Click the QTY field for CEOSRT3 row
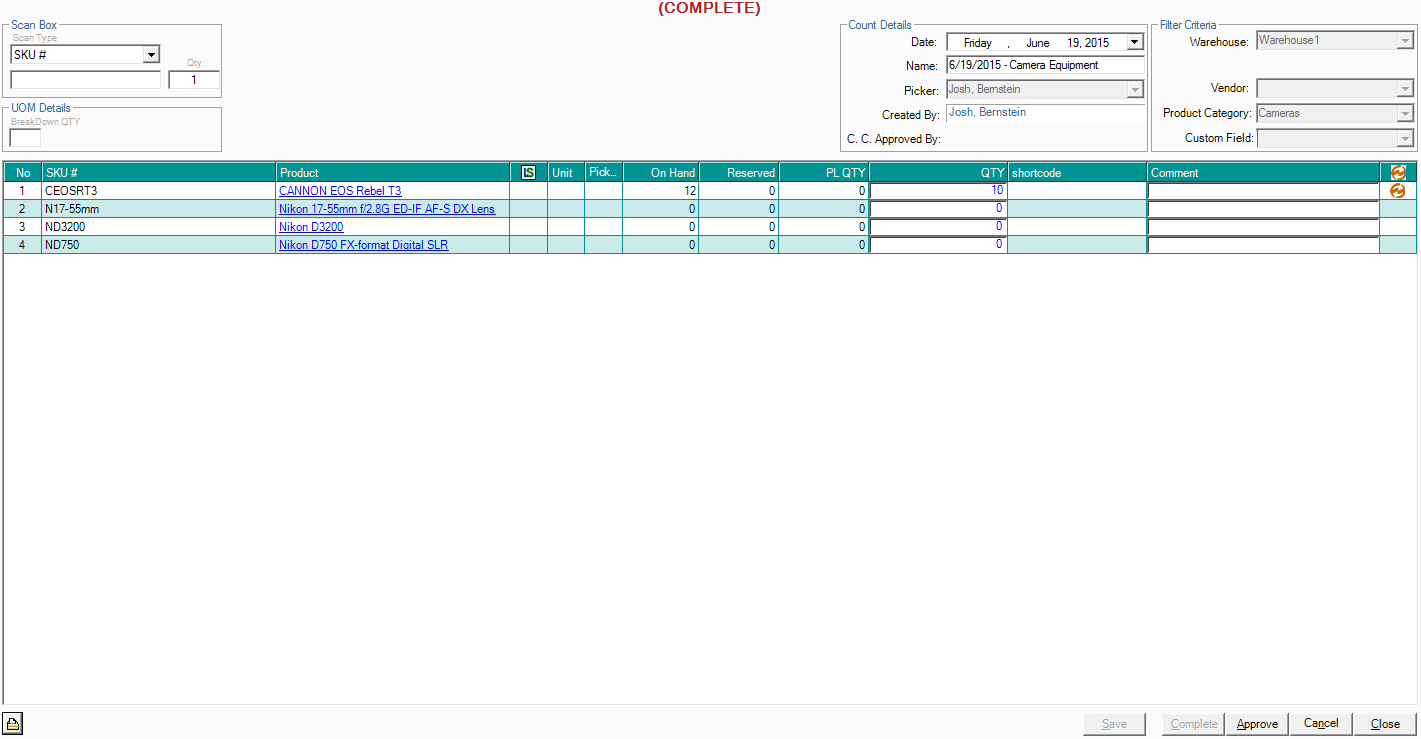This screenshot has width=1421, height=739. click(x=938, y=191)
